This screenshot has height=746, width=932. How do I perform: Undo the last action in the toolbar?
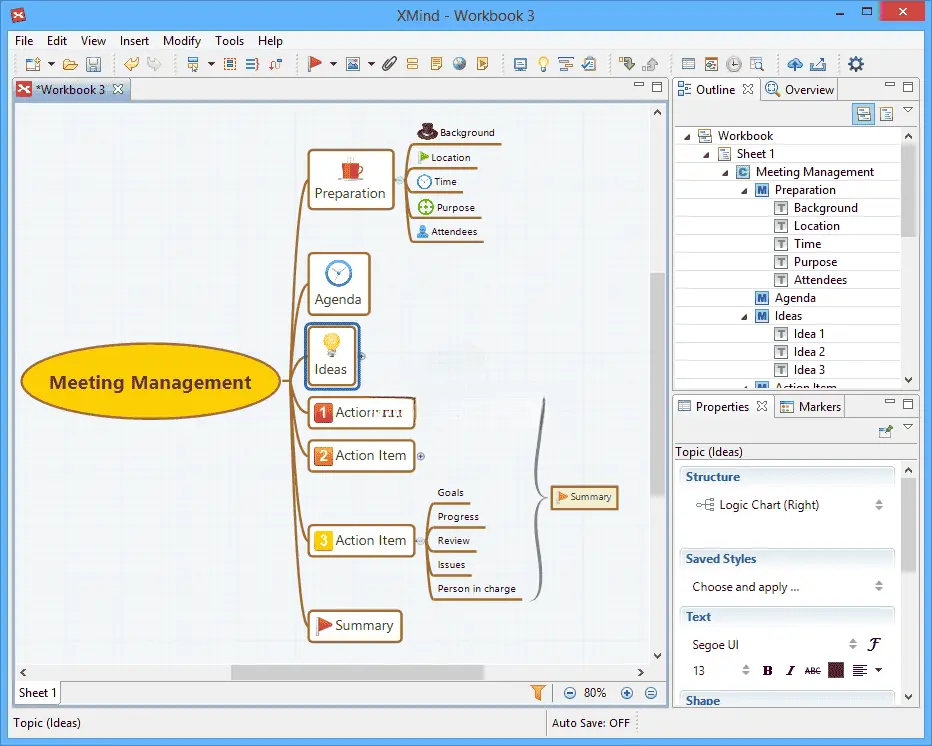131,64
